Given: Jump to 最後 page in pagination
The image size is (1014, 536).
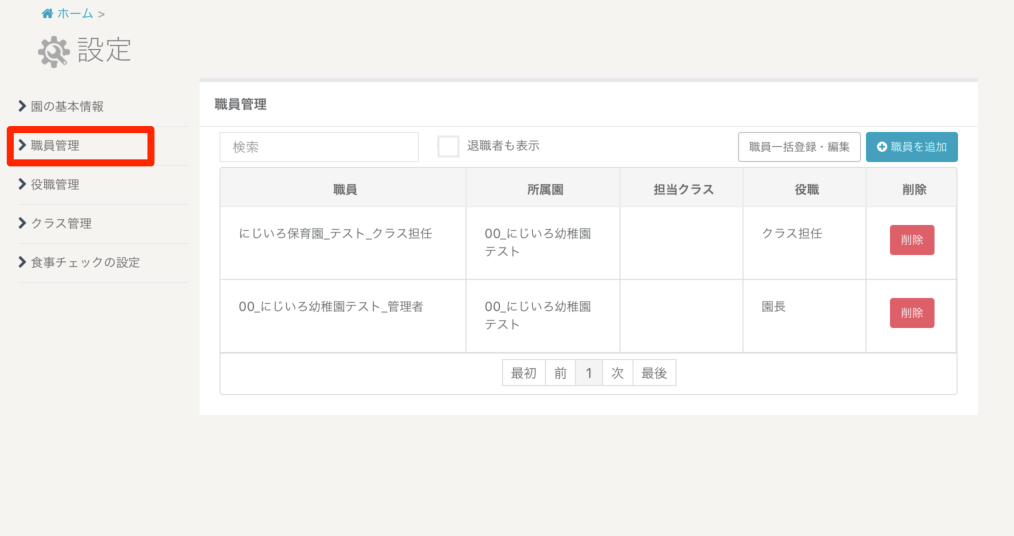Looking at the screenshot, I should 654,373.
